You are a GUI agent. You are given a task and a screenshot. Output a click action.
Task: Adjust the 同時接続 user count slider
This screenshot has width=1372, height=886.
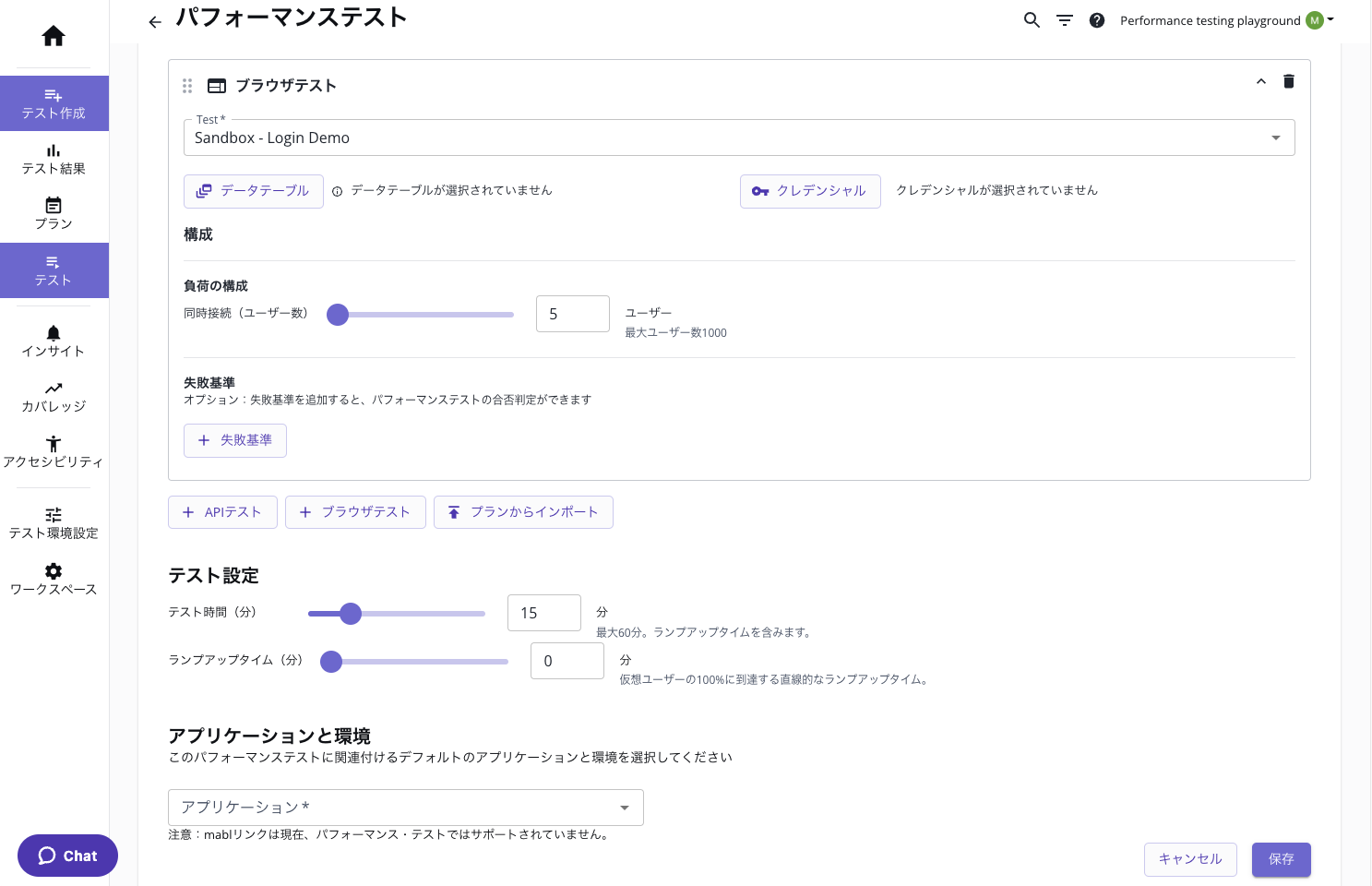coord(338,315)
